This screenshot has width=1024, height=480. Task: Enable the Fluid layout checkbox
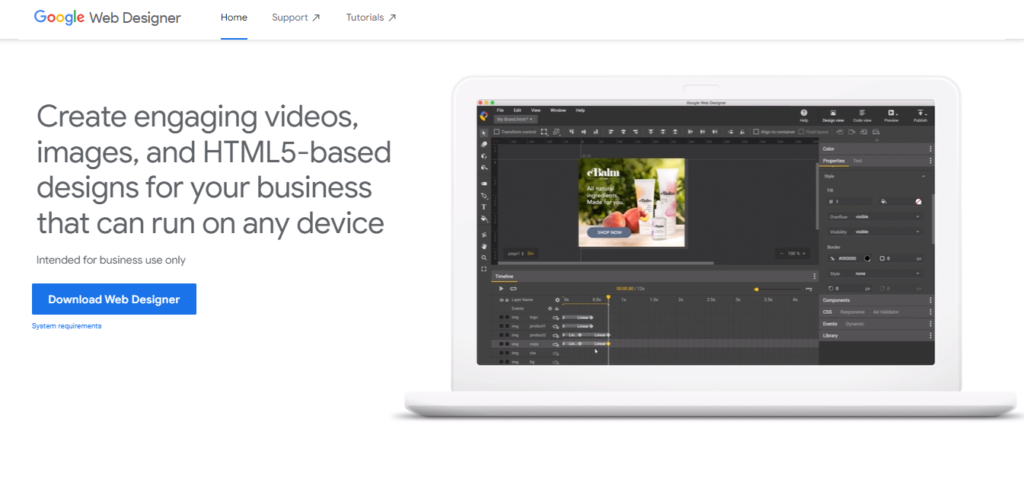(x=802, y=132)
